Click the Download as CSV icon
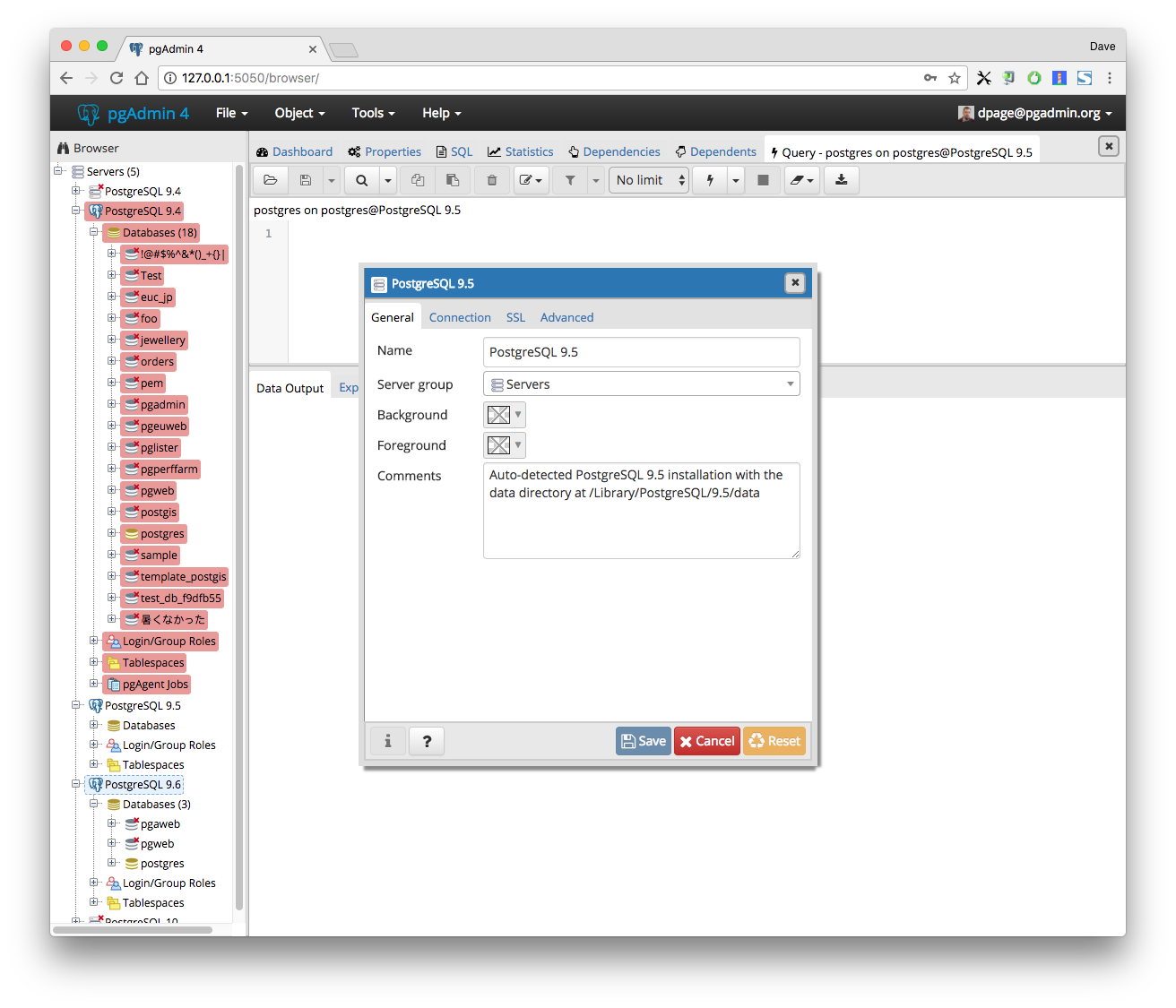Image resolution: width=1176 pixels, height=1008 pixels. (x=841, y=180)
